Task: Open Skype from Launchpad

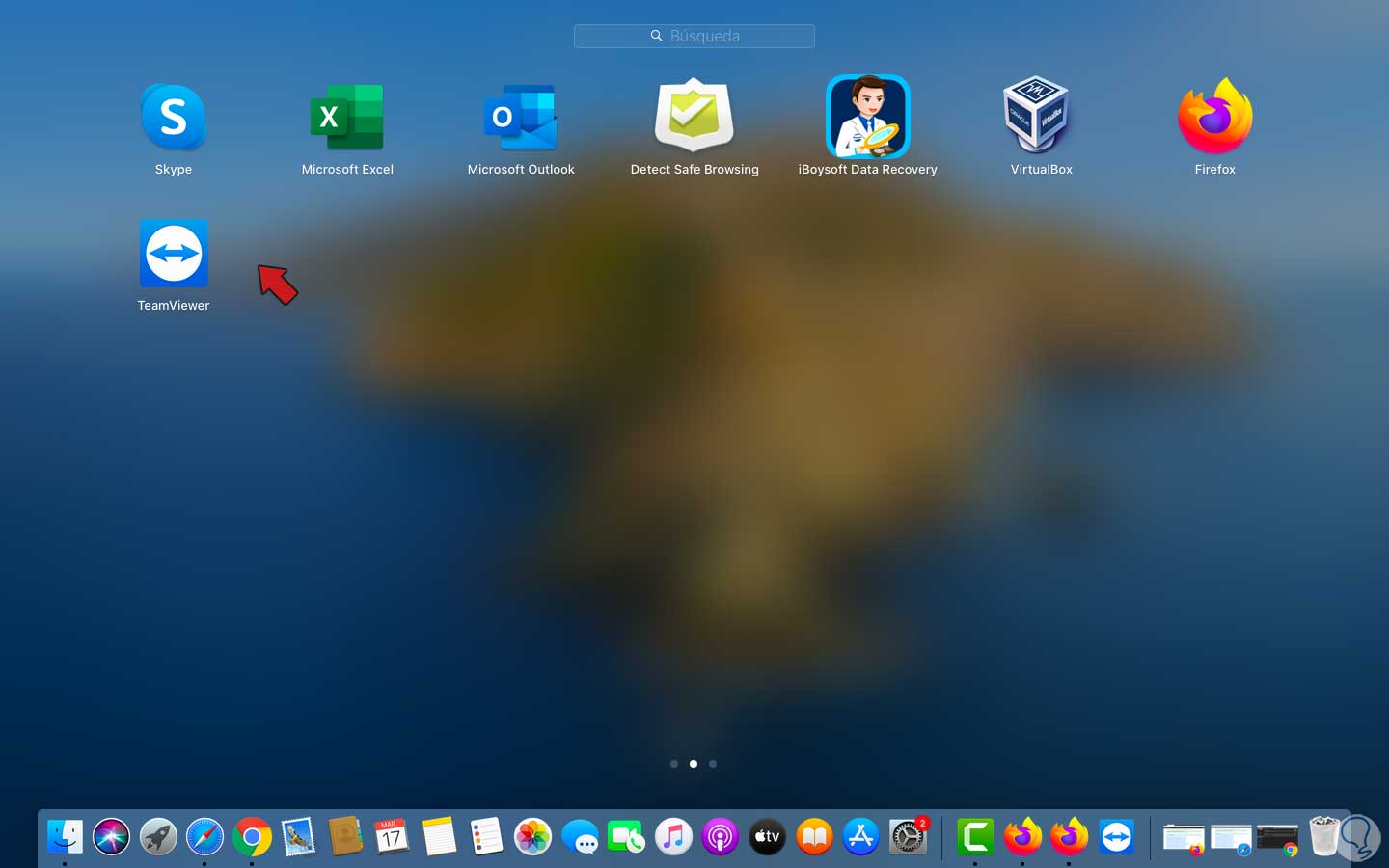Action: (174, 118)
